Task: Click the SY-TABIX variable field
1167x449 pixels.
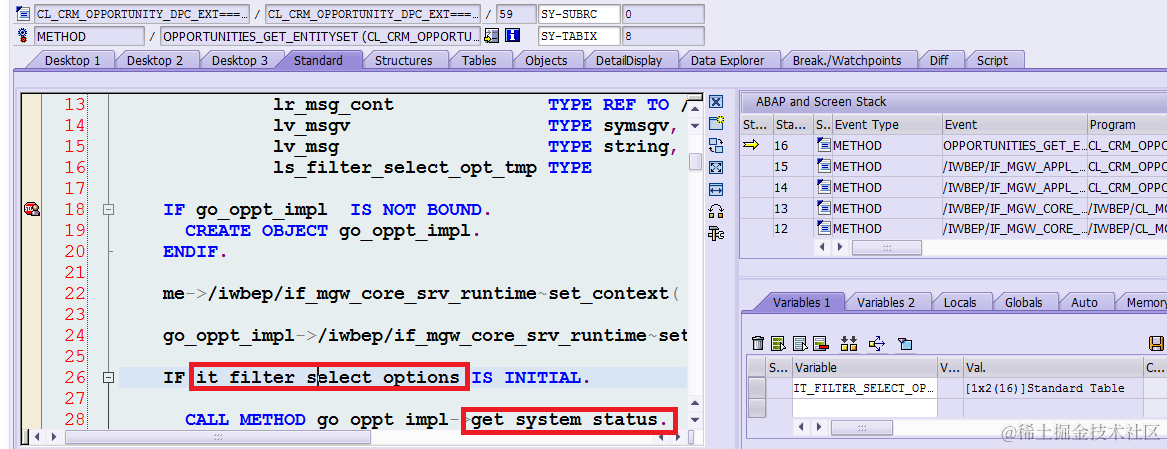Action: (x=579, y=36)
